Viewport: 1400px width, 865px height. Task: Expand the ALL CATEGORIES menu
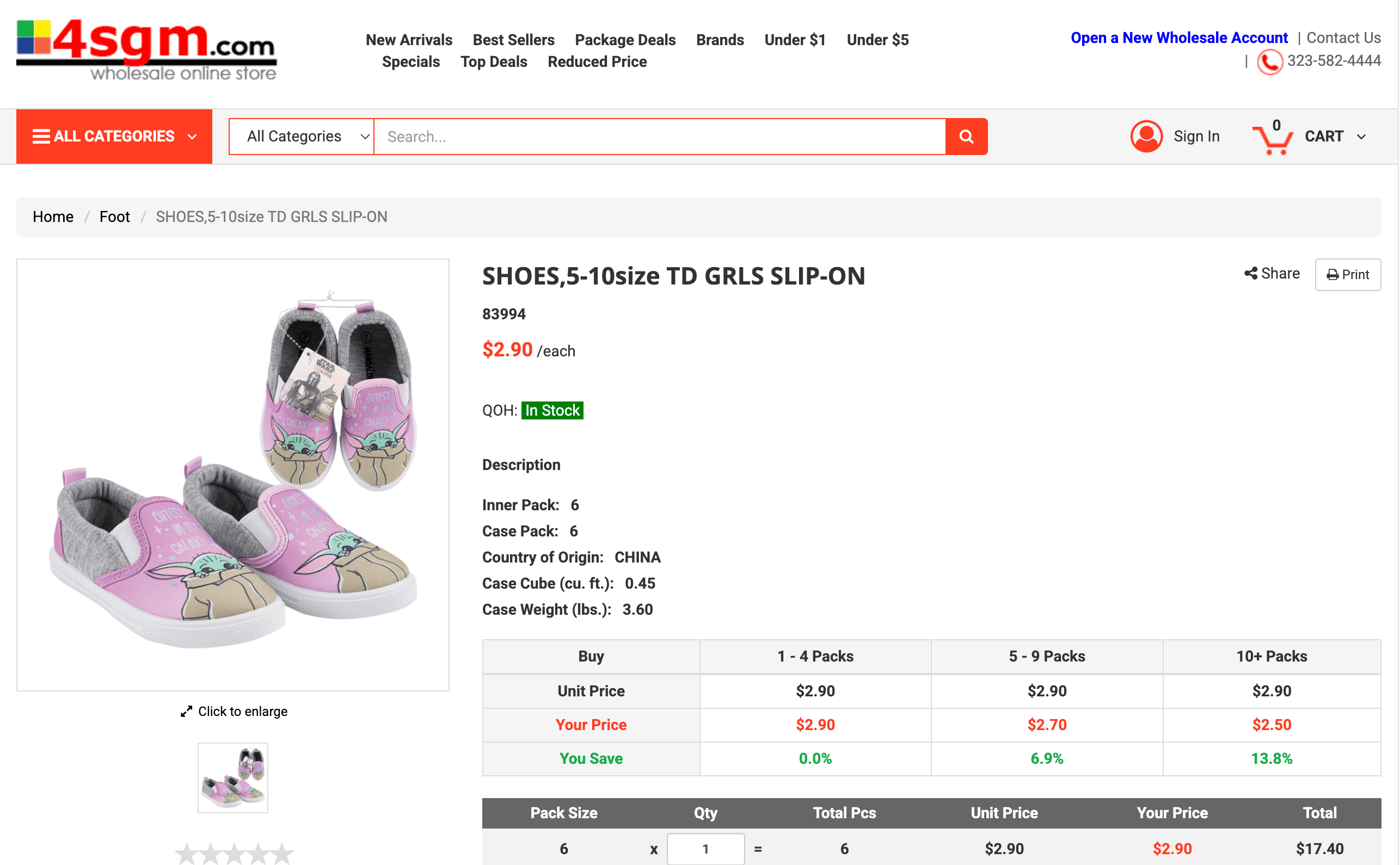[x=114, y=136]
